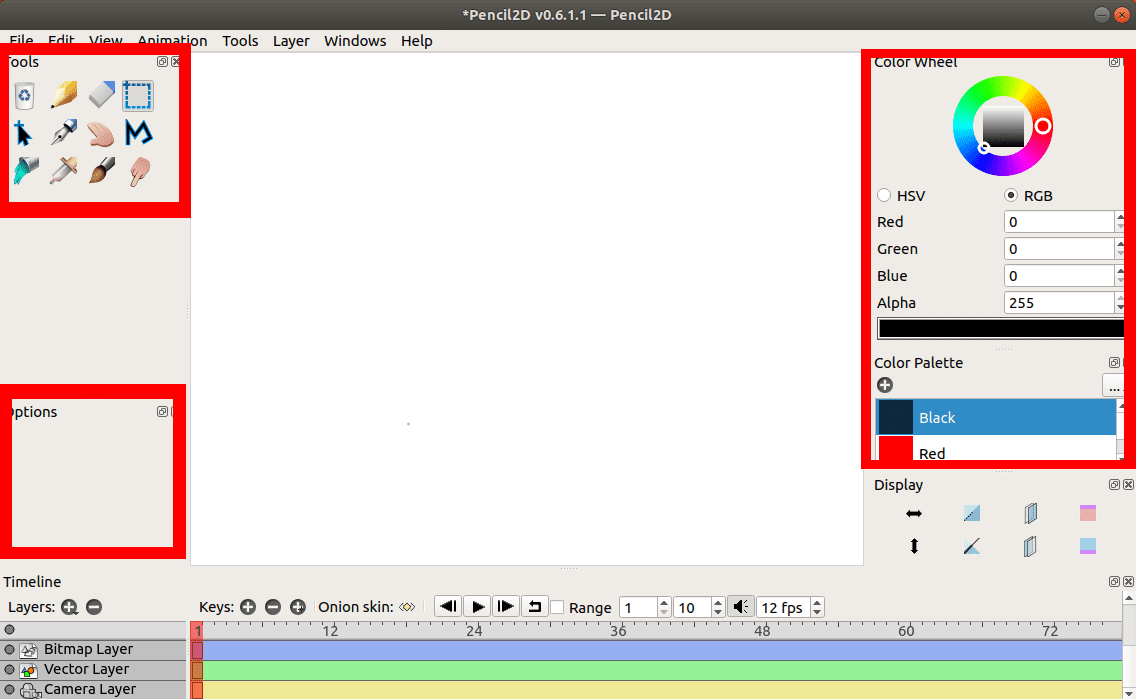Select the Polyline tool

(138, 133)
